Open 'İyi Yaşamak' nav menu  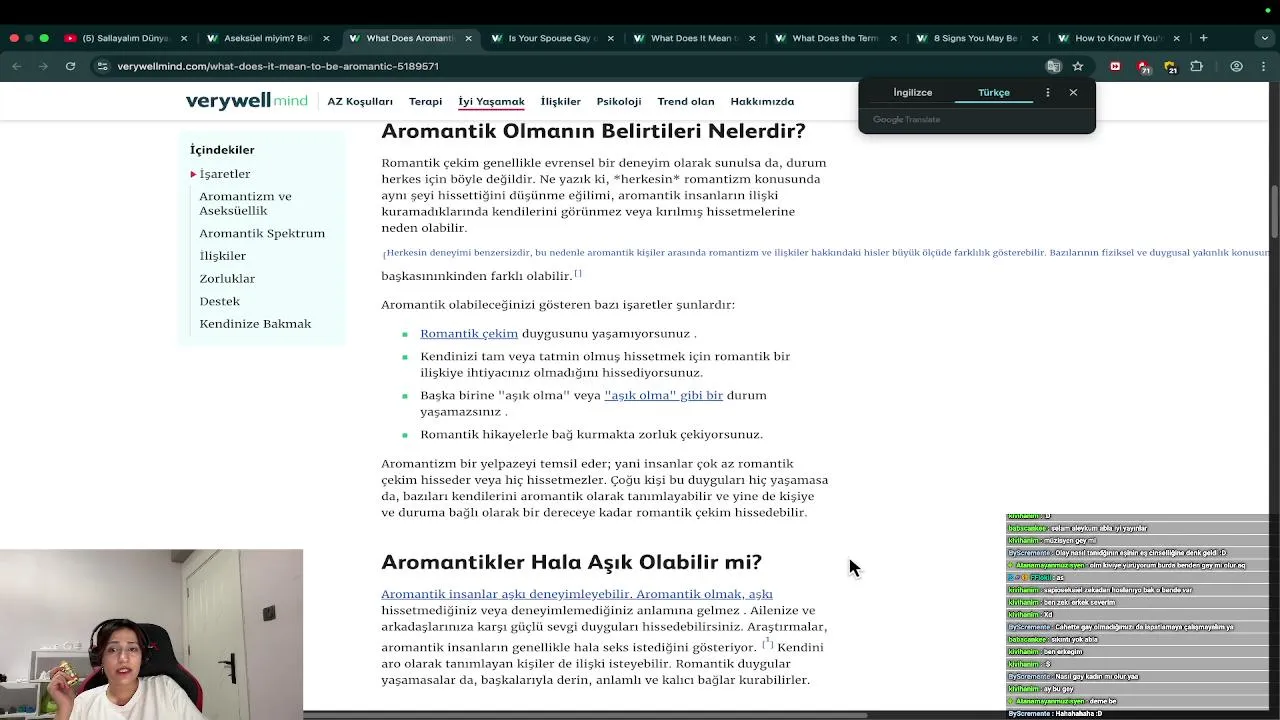coord(491,102)
